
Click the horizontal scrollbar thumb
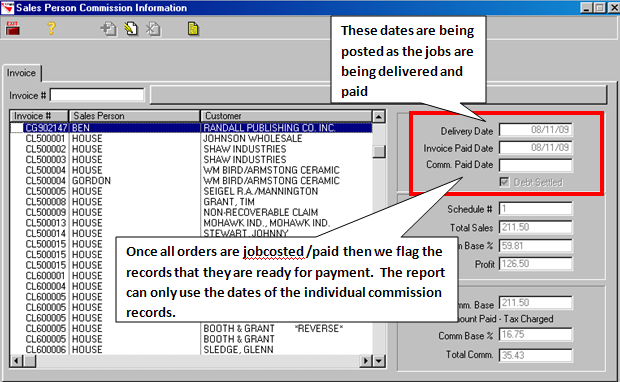29,361
